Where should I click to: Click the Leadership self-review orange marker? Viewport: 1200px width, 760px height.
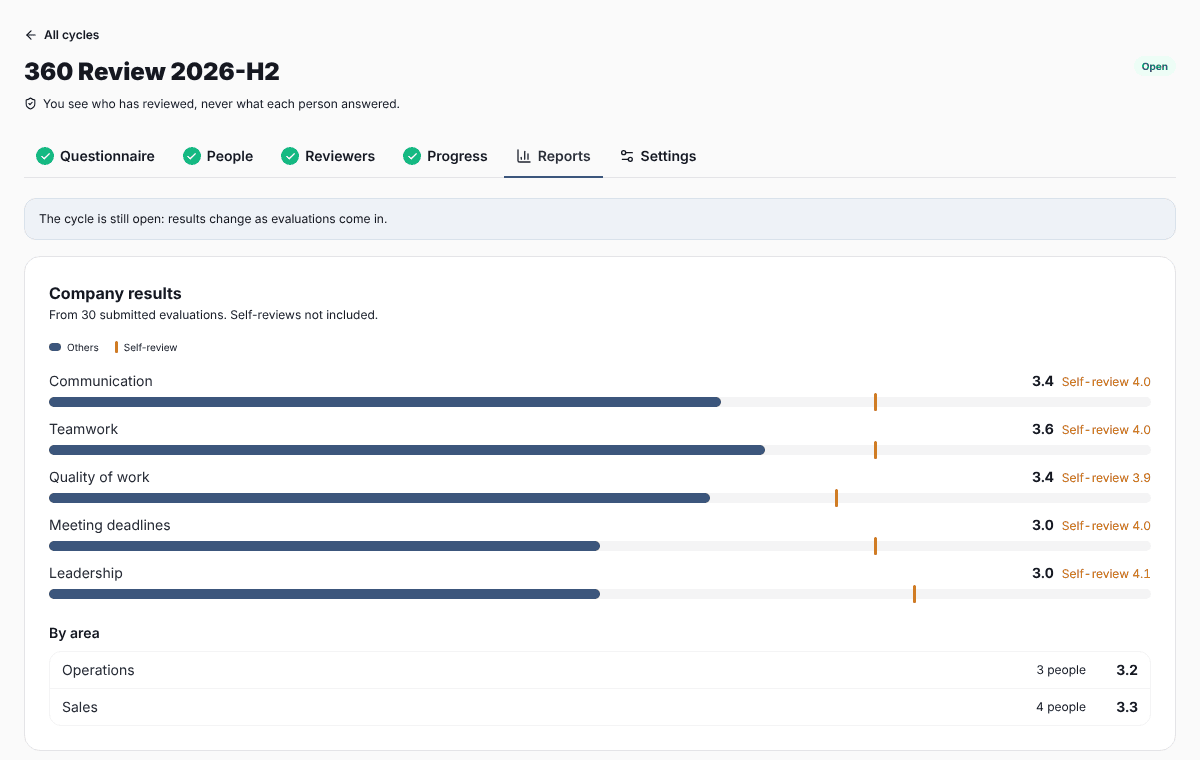click(914, 594)
